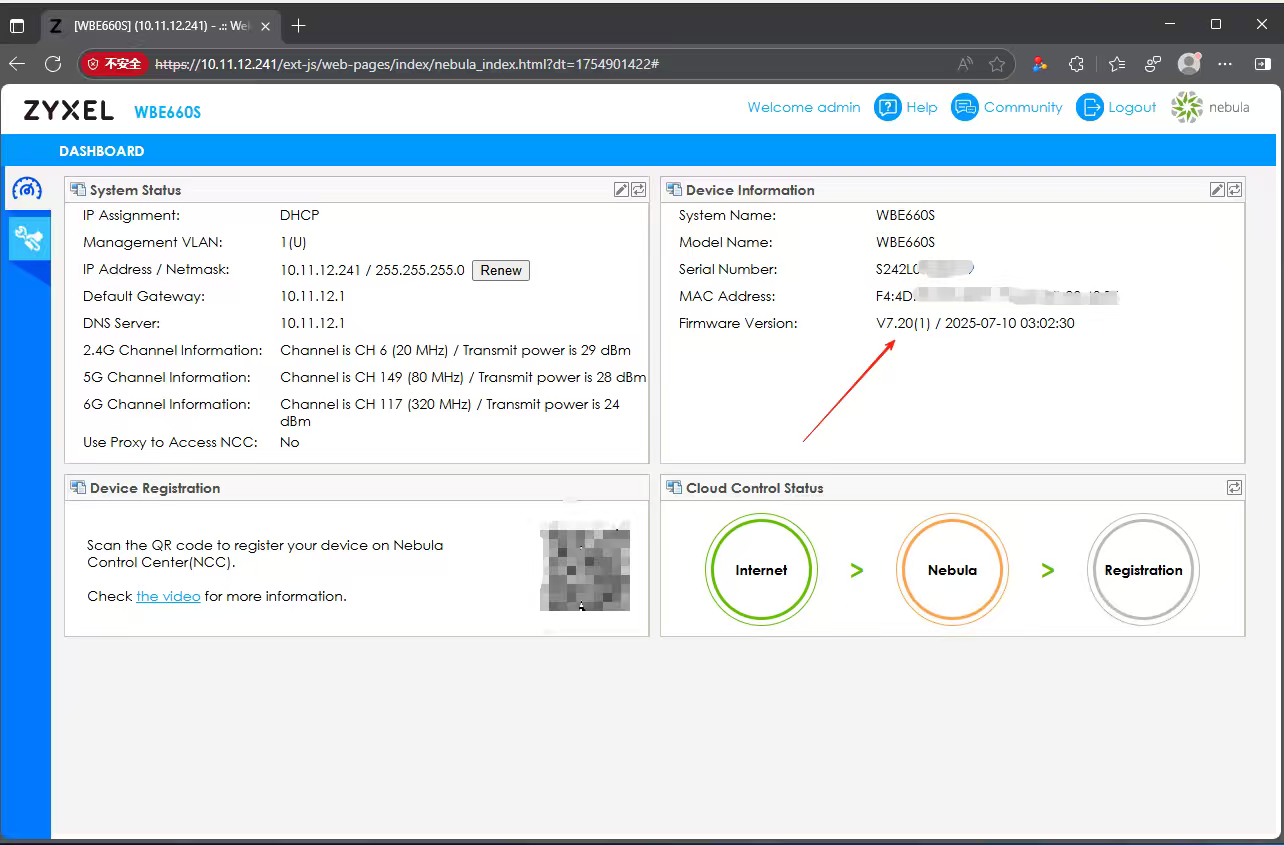
Task: Open the browser Settings and more menu
Action: point(1225,64)
